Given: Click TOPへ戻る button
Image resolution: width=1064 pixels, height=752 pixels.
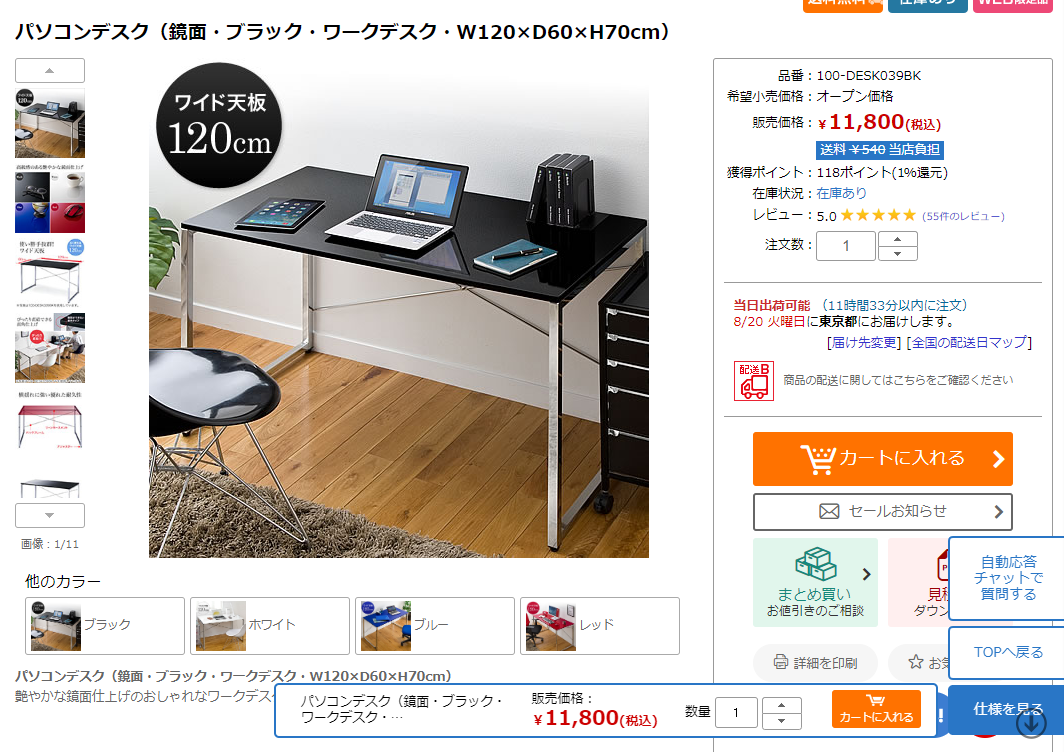Looking at the screenshot, I should pyautogui.click(x=1008, y=652).
